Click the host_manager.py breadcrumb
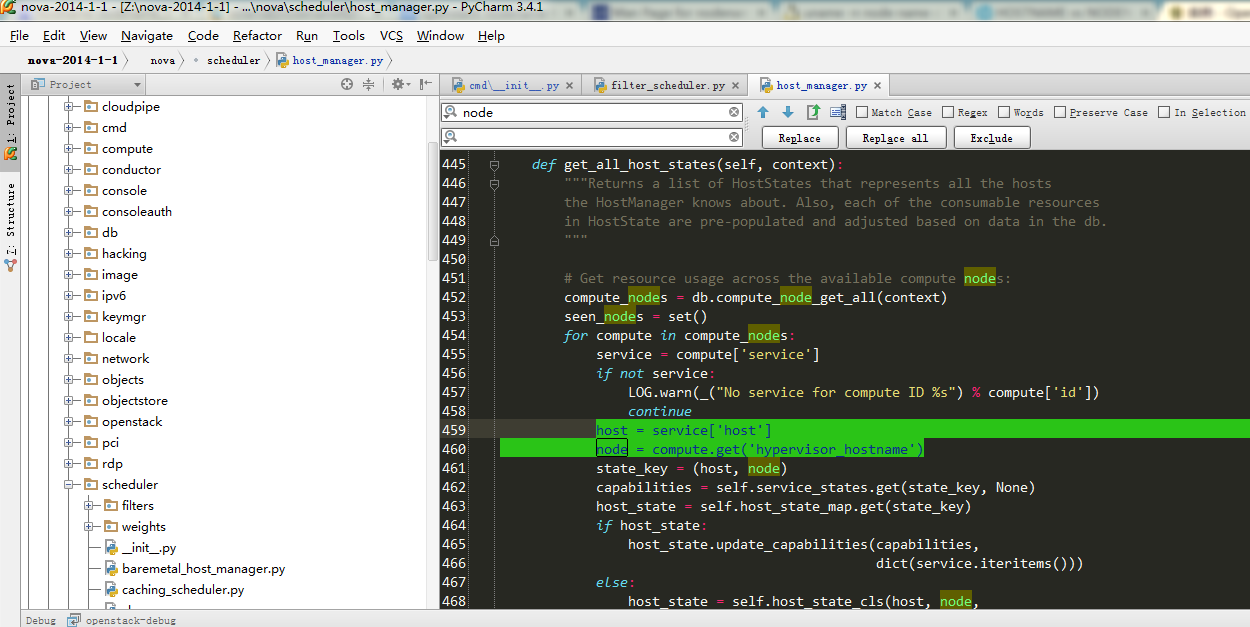Viewport: 1250px width, 627px height. point(329,60)
